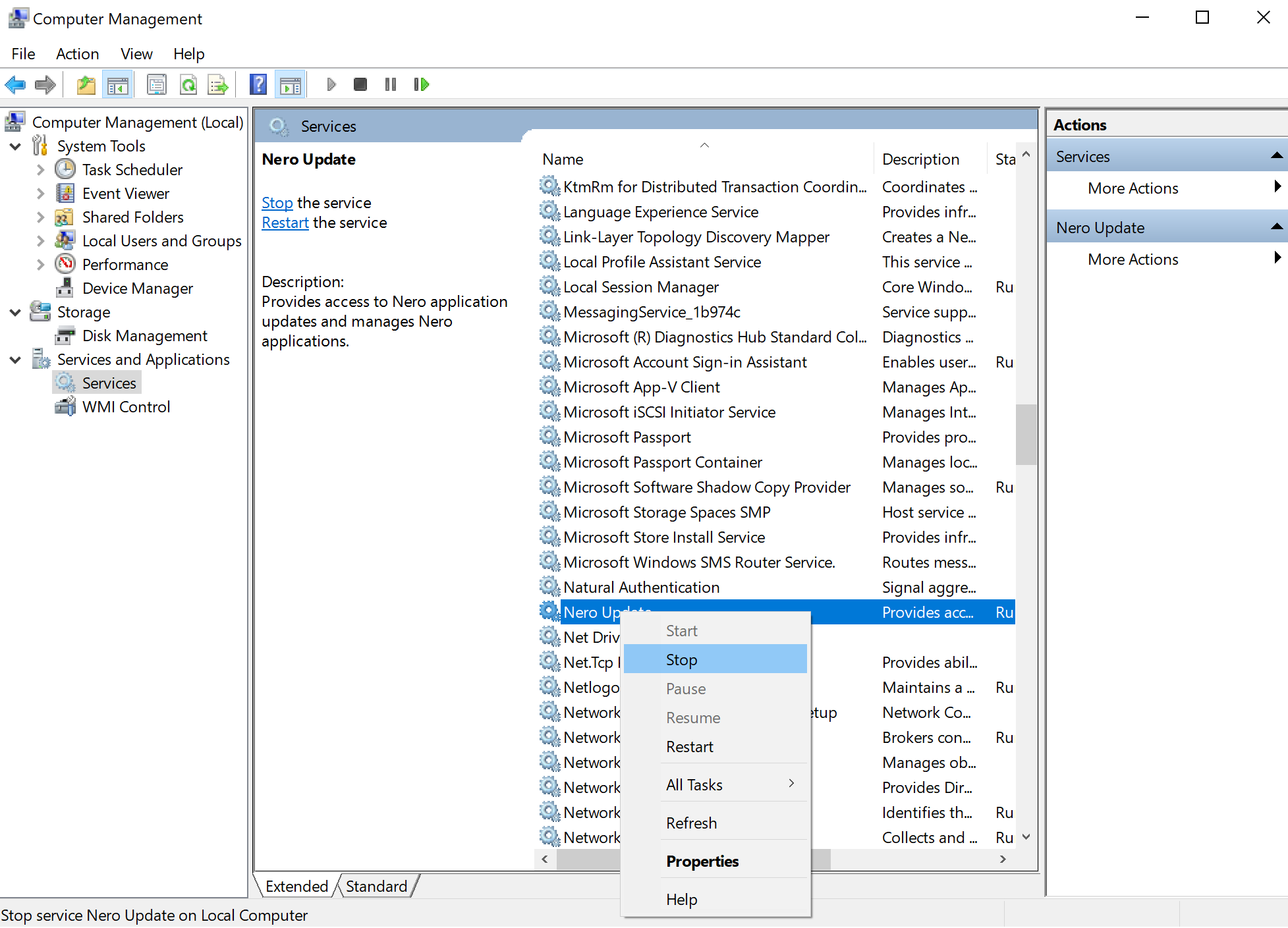1288x928 pixels.
Task: Click the Stop Service square icon
Action: [x=360, y=84]
